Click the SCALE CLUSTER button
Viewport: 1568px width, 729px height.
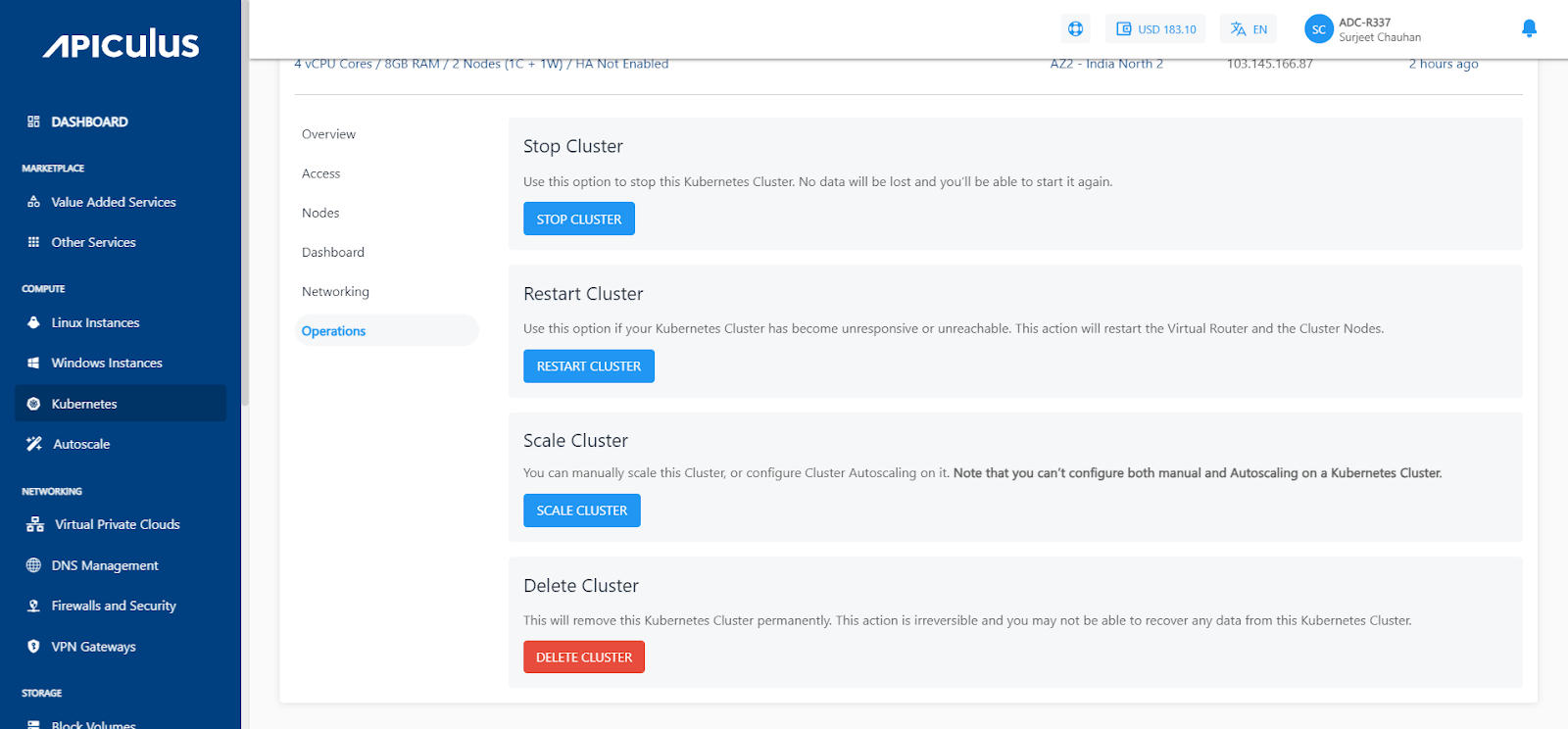click(582, 510)
